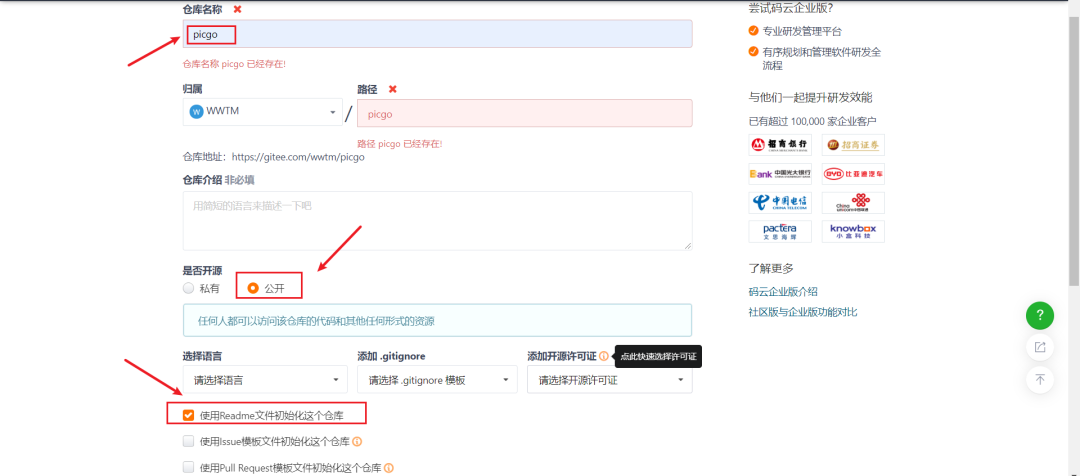Click the 比亚迪汽车 BYD customer logo
The image size is (1080, 476).
[x=853, y=174]
